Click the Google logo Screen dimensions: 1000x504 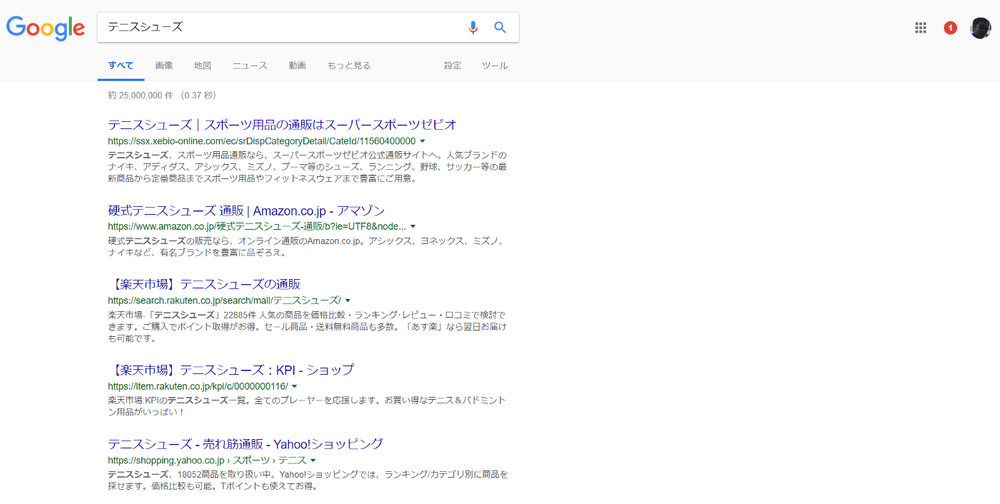point(45,28)
